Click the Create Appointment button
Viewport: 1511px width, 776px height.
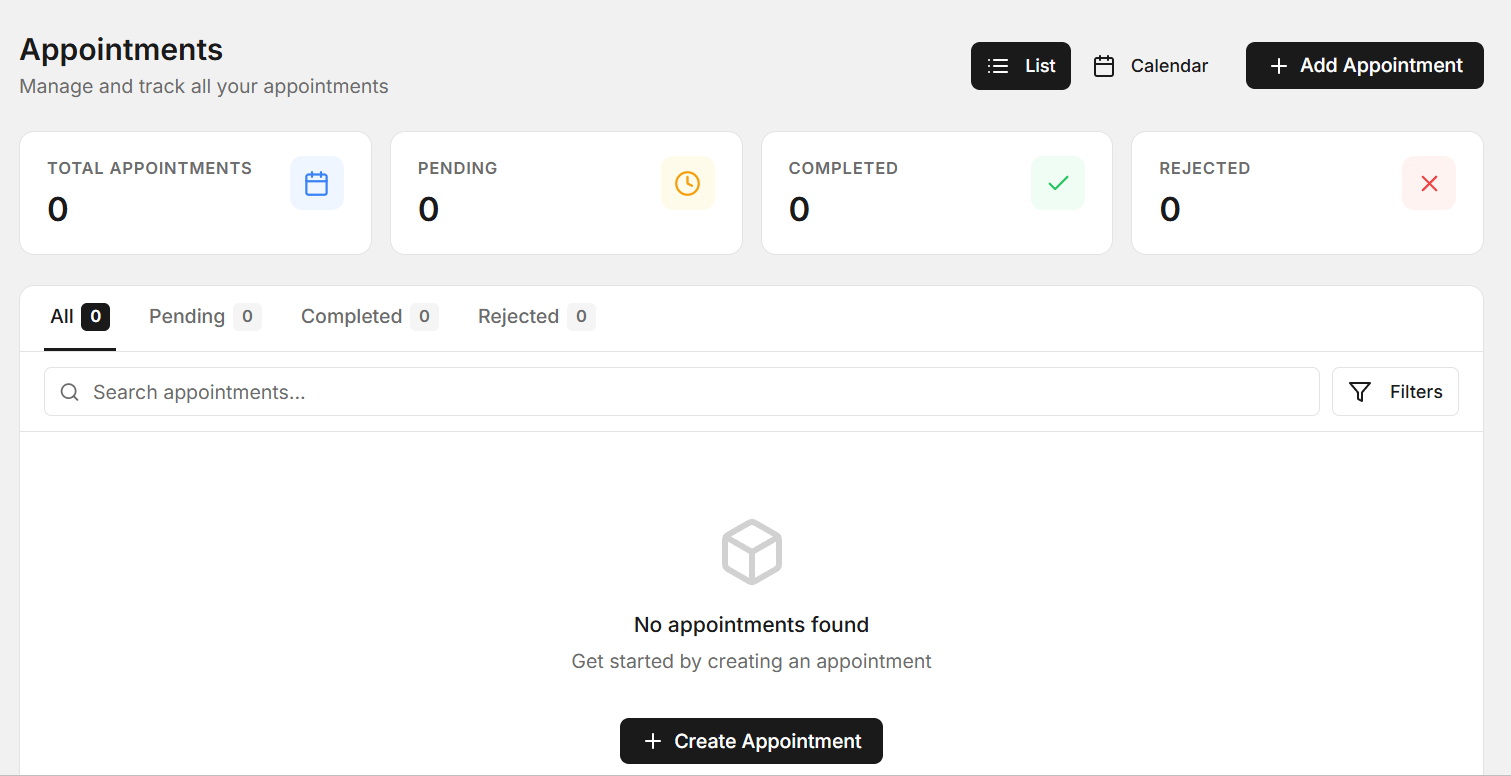(x=751, y=741)
